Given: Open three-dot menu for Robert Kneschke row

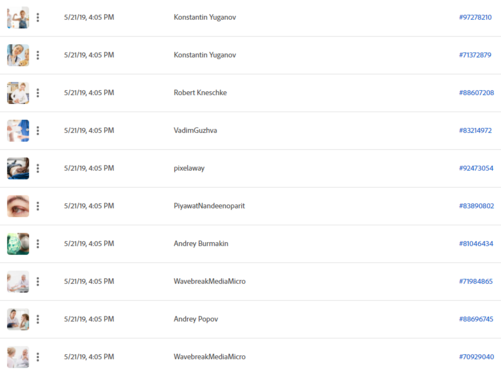Looking at the screenshot, I should tap(38, 93).
